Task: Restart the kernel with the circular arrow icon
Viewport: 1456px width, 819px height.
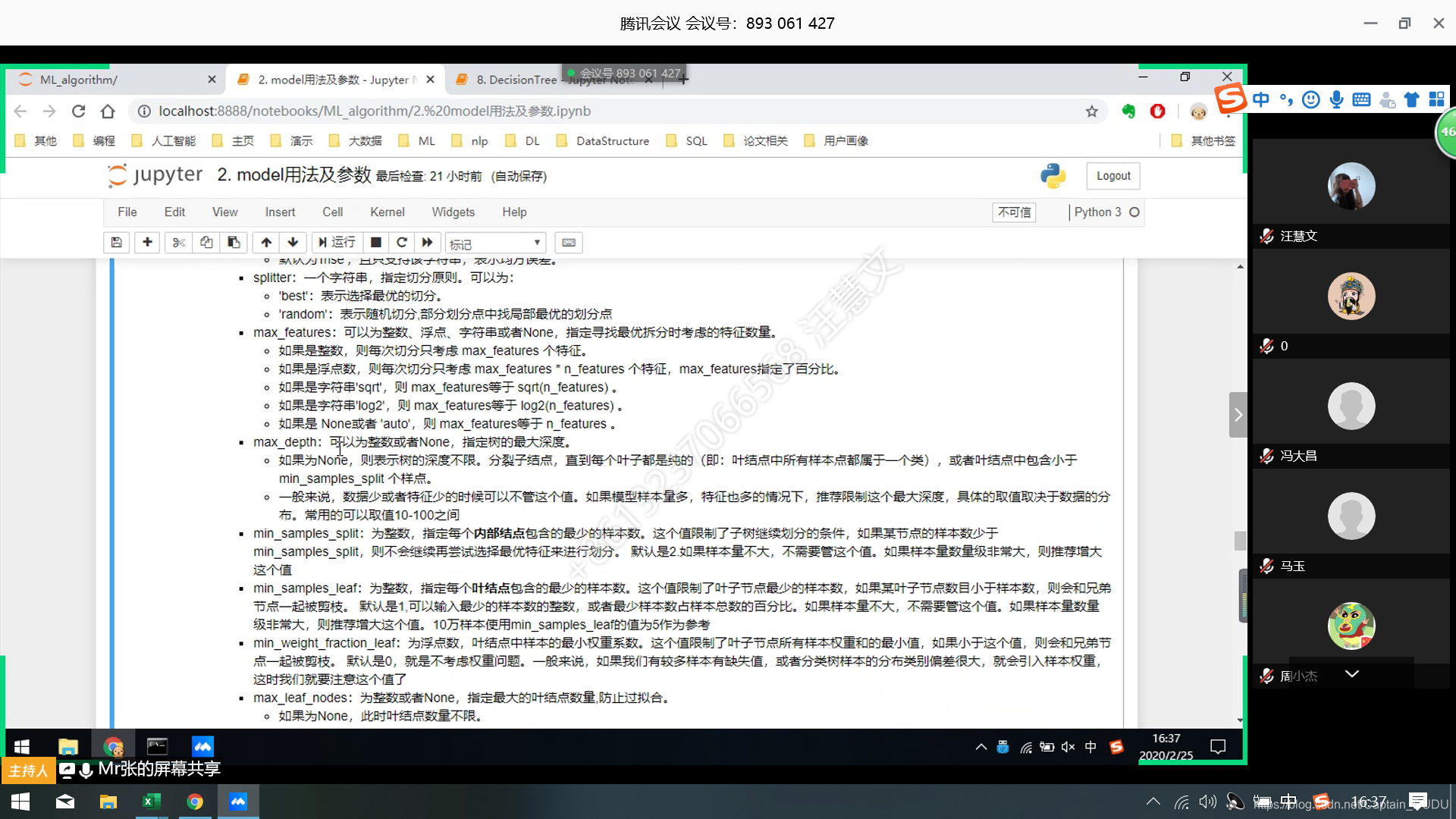Action: pyautogui.click(x=402, y=243)
